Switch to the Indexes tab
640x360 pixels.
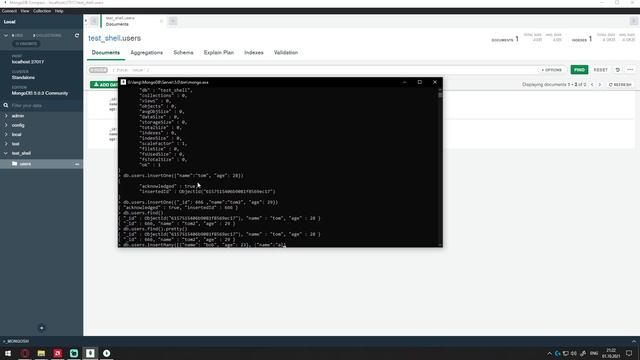point(253,53)
